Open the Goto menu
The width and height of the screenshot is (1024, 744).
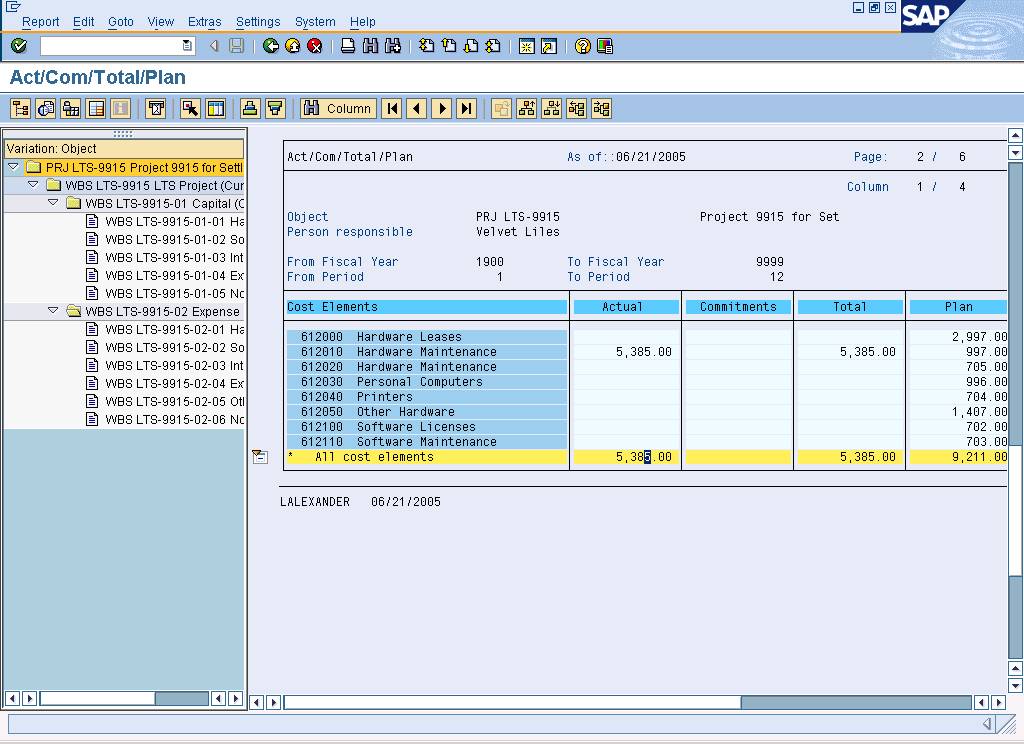coord(121,22)
